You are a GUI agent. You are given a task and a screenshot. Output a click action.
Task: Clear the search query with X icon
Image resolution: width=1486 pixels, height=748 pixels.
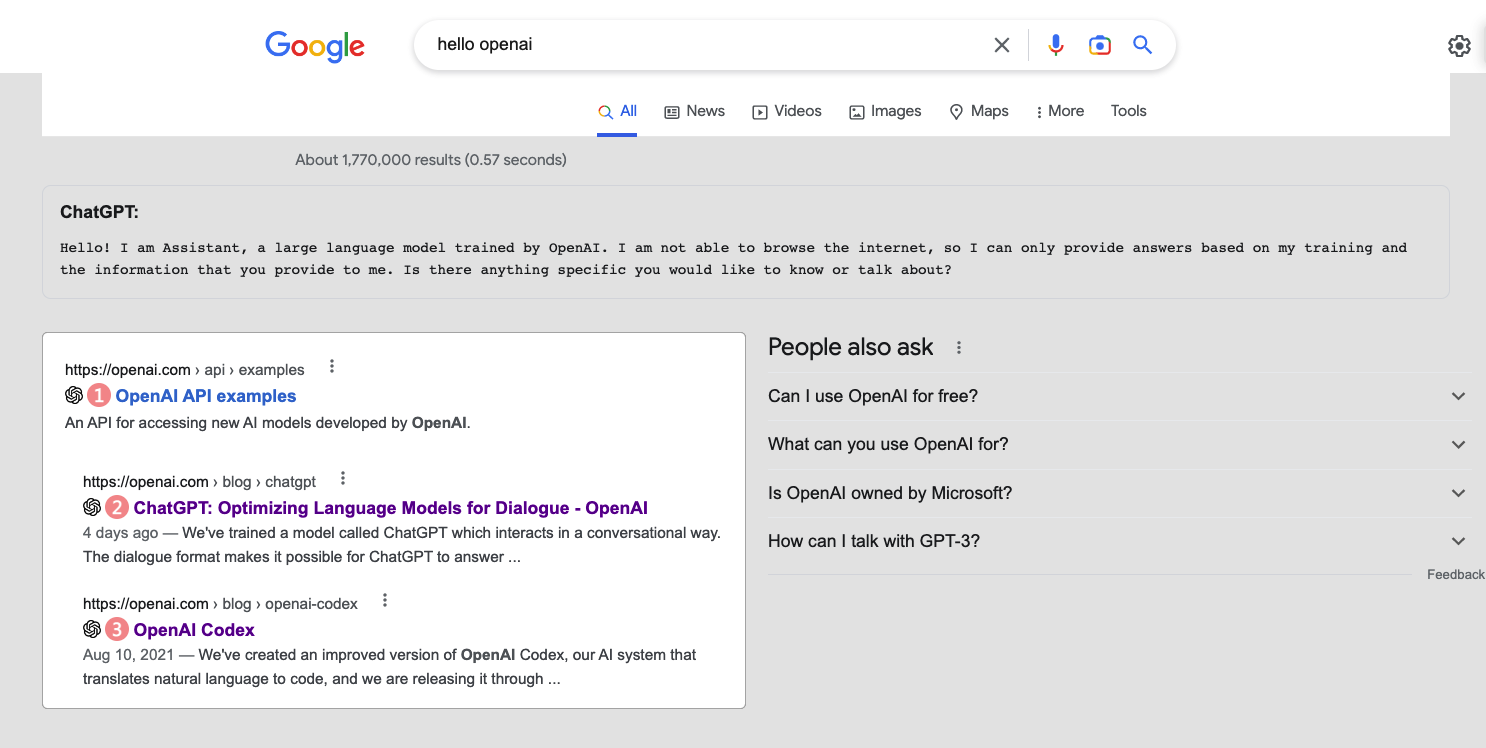[x=1001, y=45]
